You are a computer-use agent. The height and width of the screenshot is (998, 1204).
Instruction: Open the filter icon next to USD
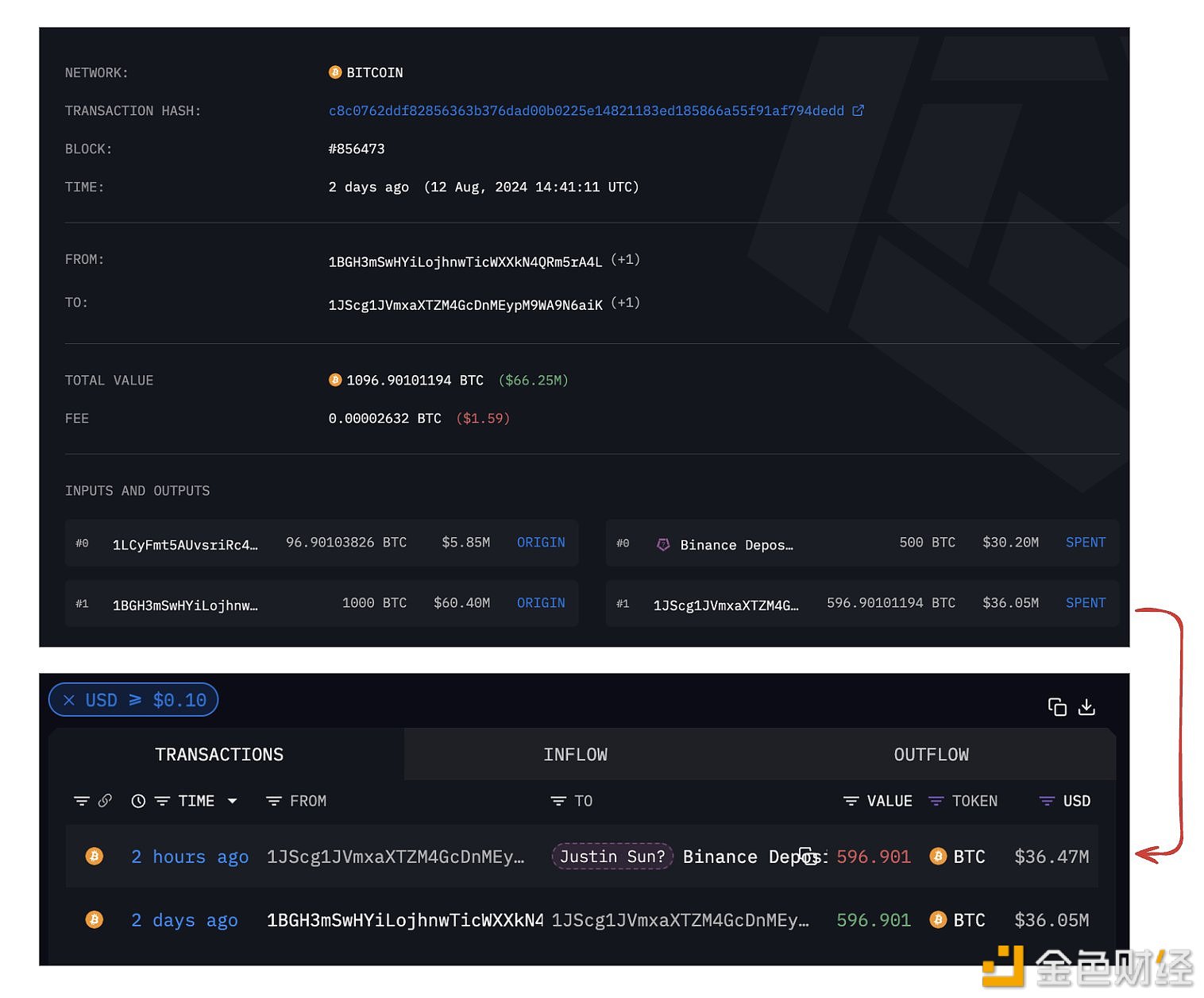tap(1047, 801)
